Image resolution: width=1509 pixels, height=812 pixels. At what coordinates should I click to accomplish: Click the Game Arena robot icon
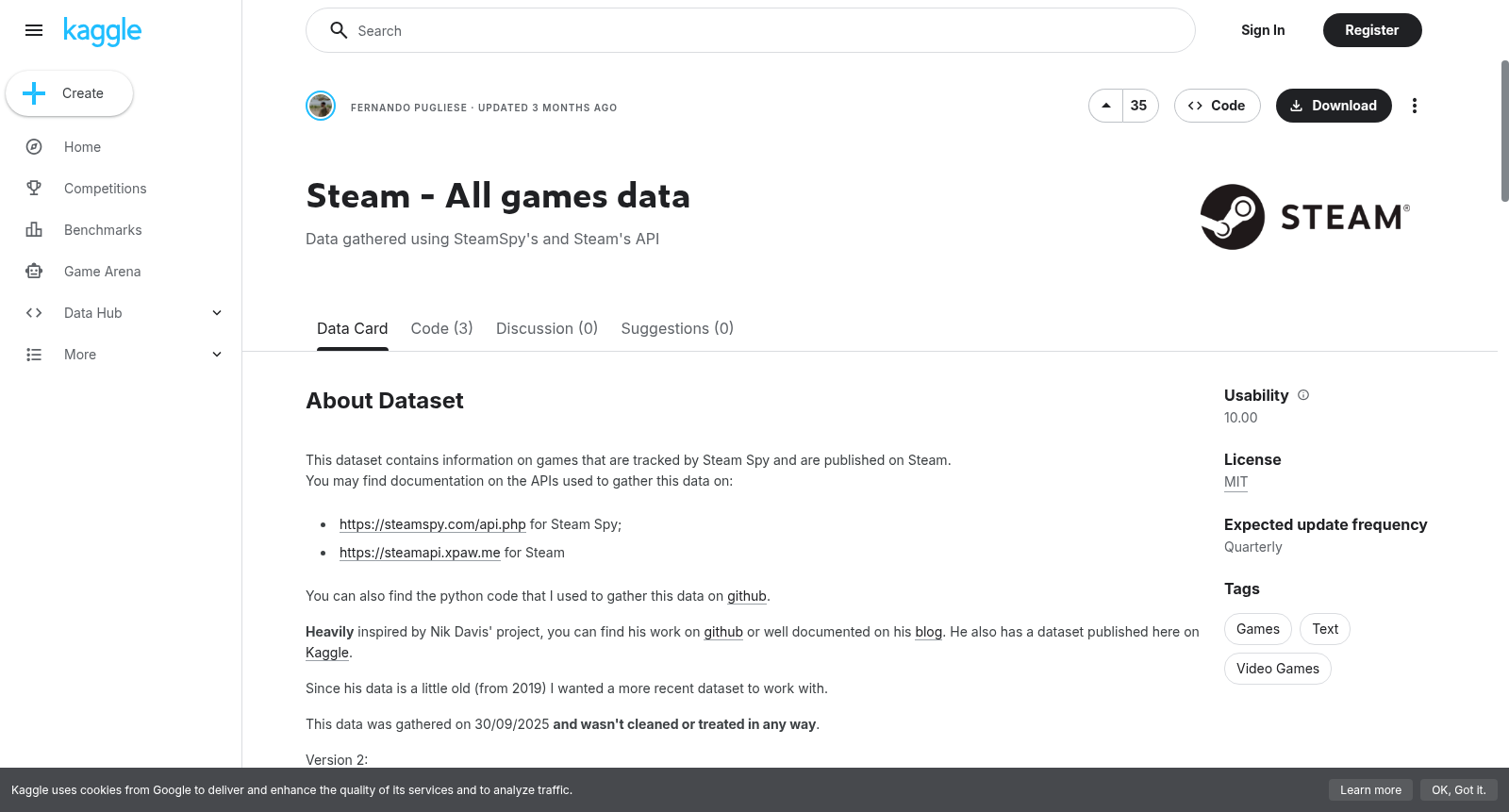click(34, 272)
